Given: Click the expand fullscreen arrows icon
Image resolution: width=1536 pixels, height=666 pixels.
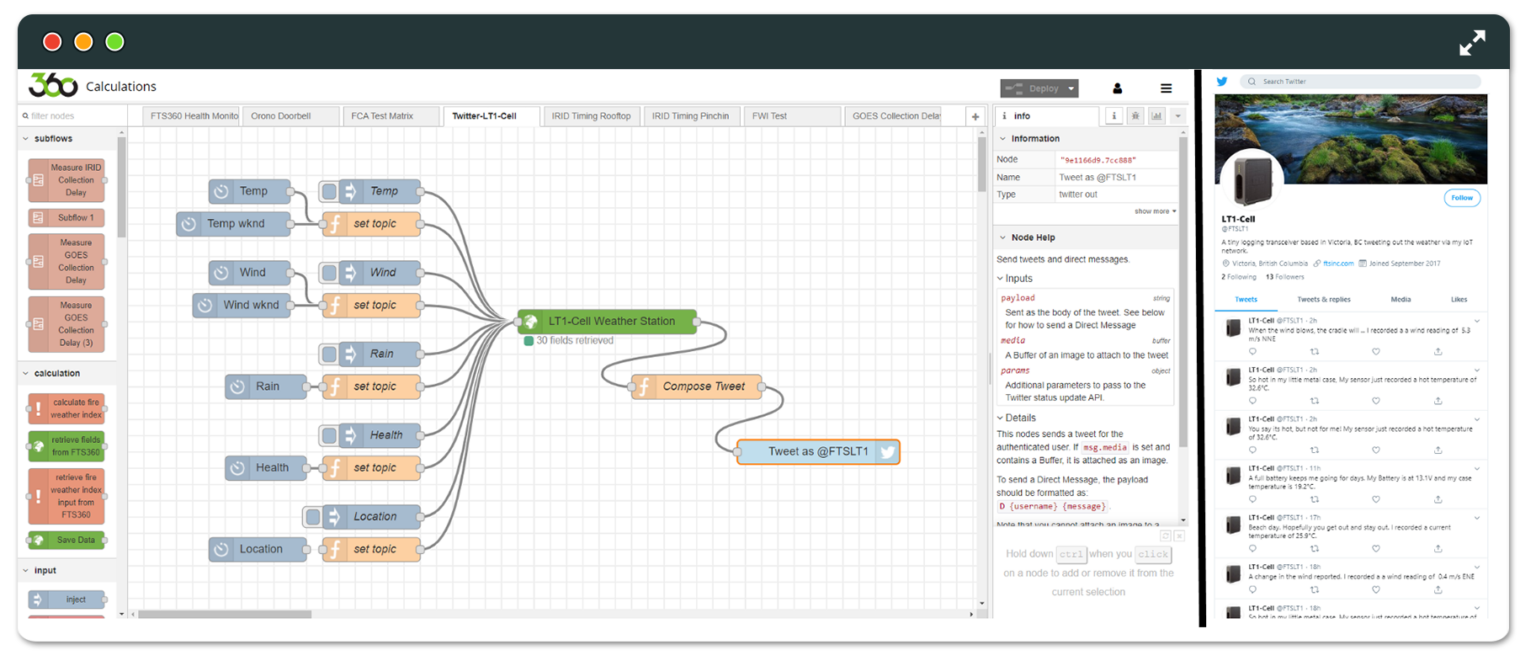Looking at the screenshot, I should 1472,42.
